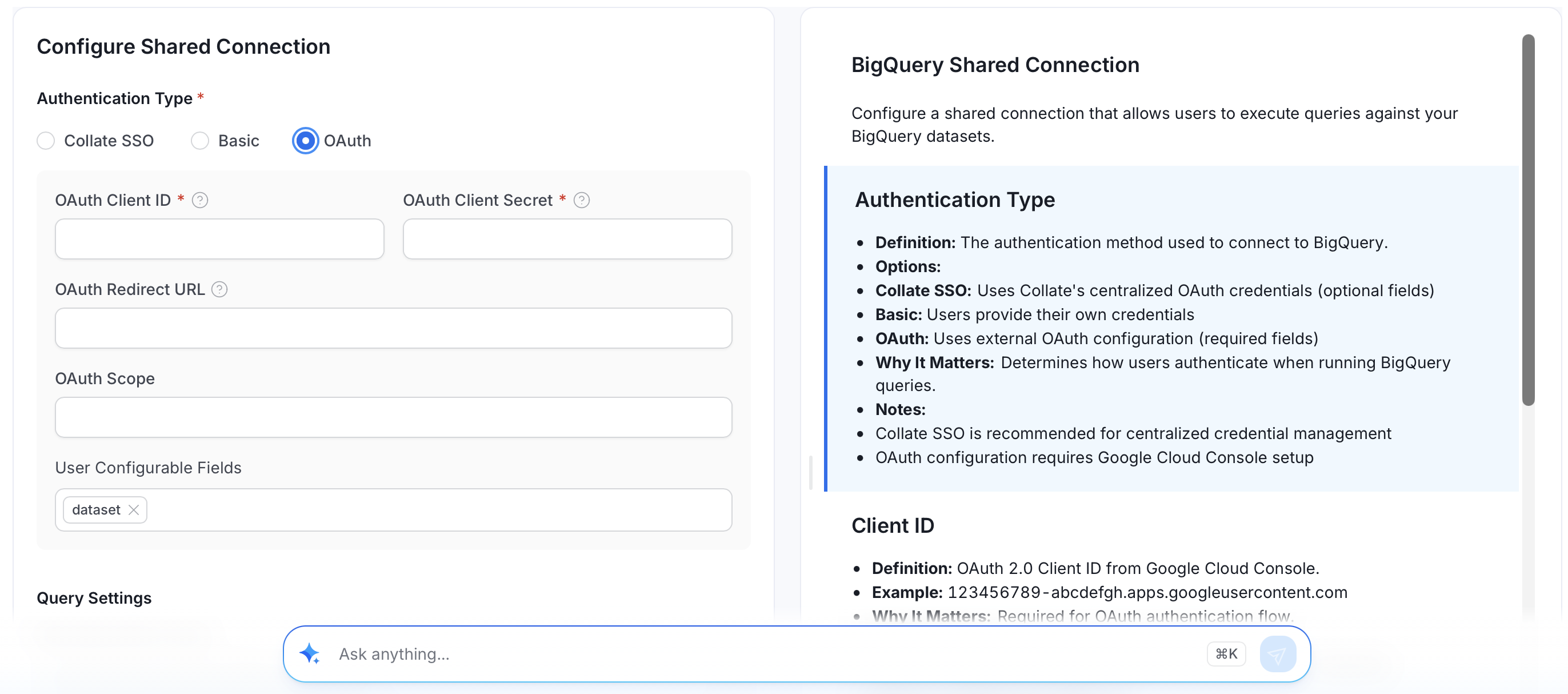Viewport: 1568px width, 694px height.
Task: Remove the dataset tag with its X
Action: point(134,510)
